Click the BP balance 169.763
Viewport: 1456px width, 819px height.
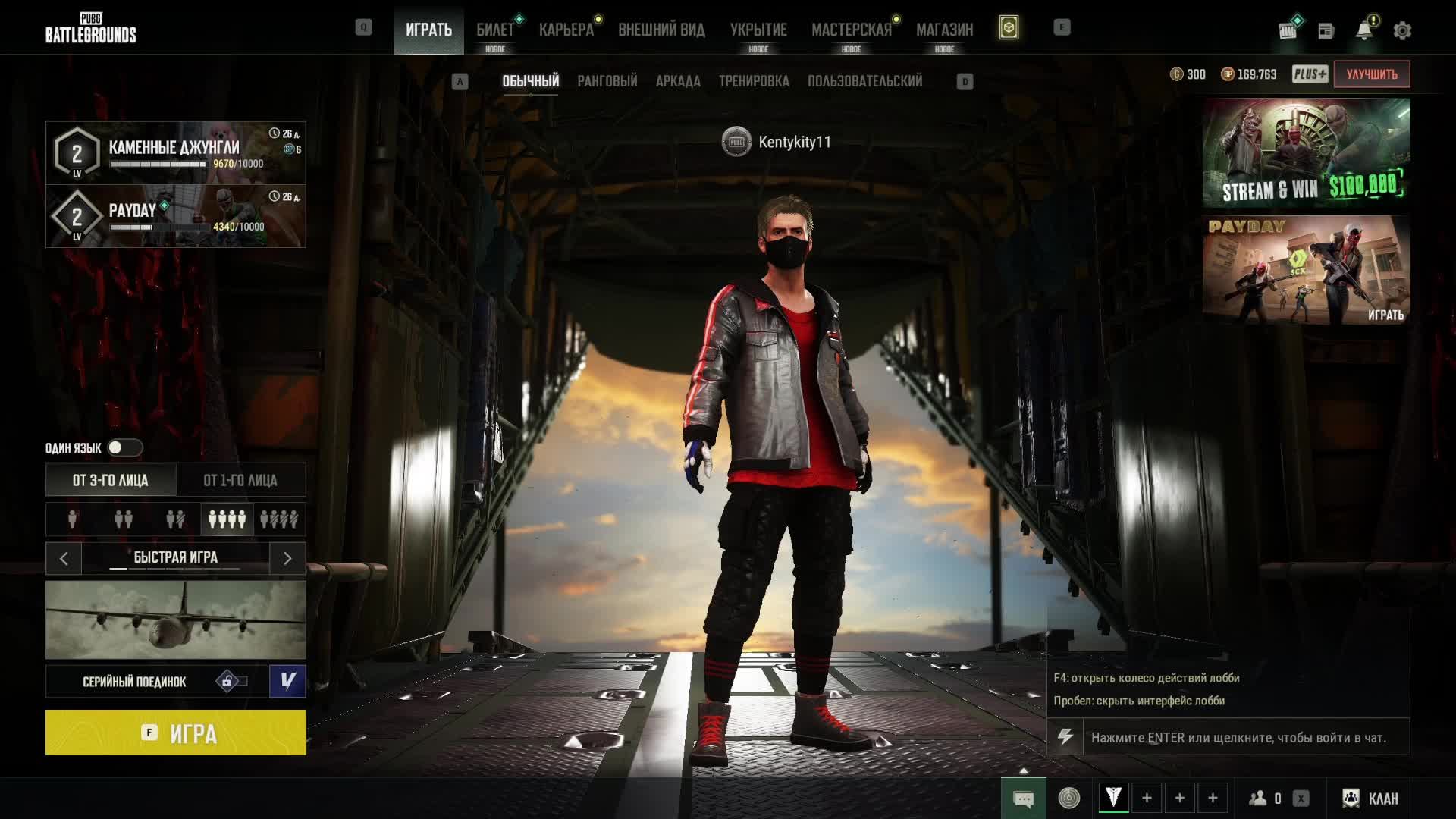tap(1248, 74)
